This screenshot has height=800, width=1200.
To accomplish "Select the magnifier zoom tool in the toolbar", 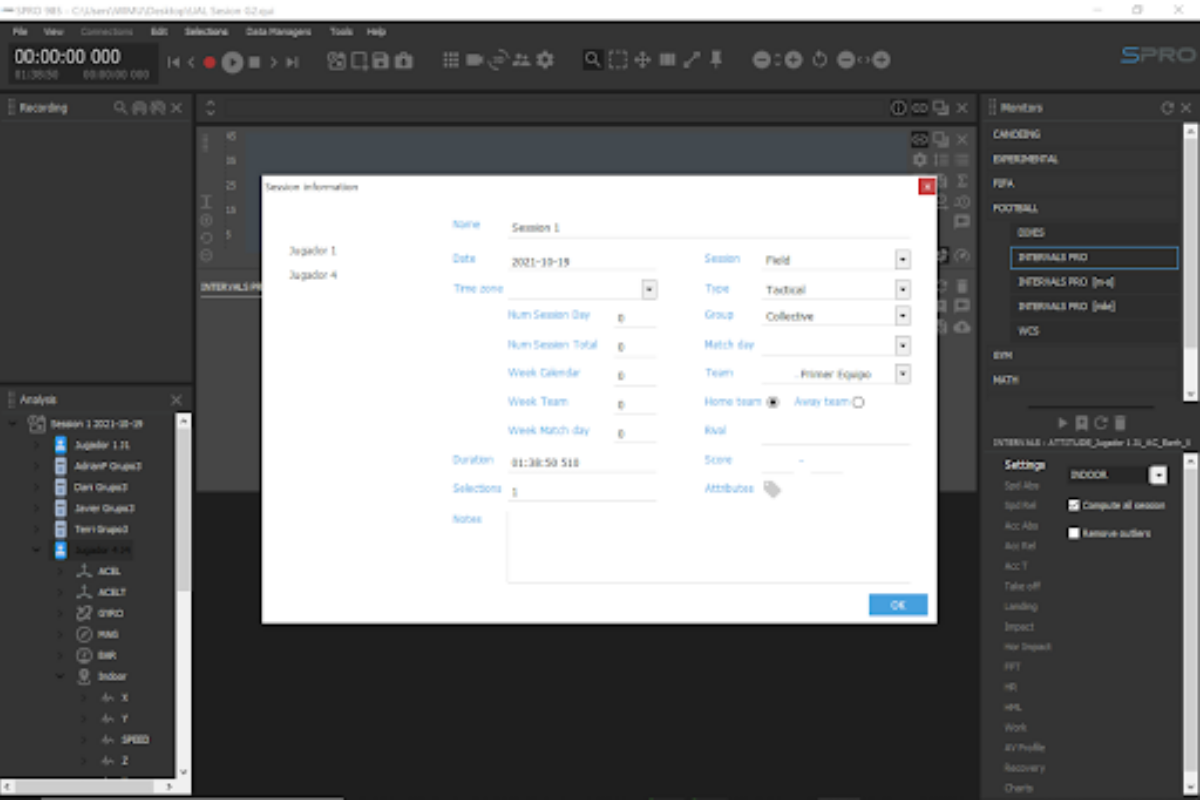I will [592, 60].
